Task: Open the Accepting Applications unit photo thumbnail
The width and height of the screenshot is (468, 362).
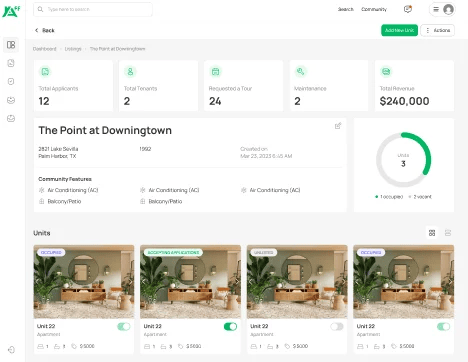Action: tap(190, 282)
